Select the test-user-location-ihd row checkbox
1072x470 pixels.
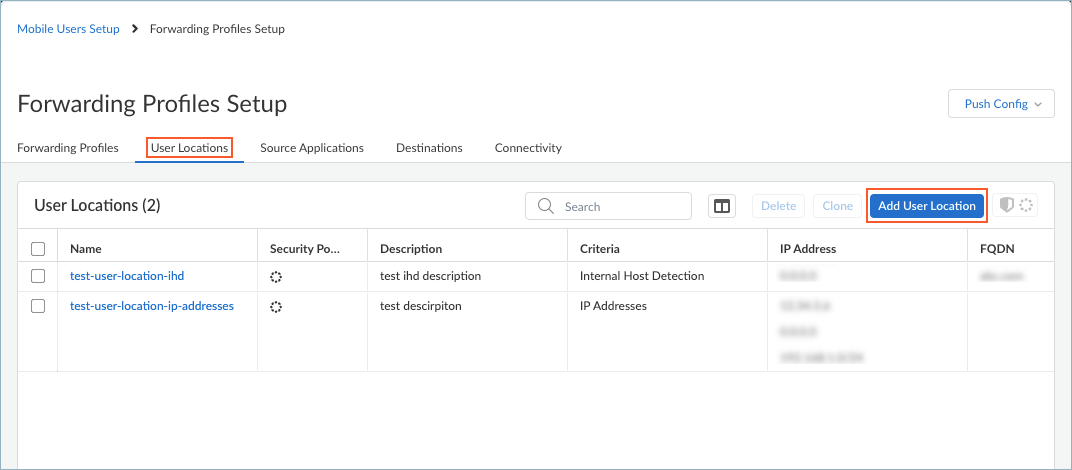coord(38,276)
